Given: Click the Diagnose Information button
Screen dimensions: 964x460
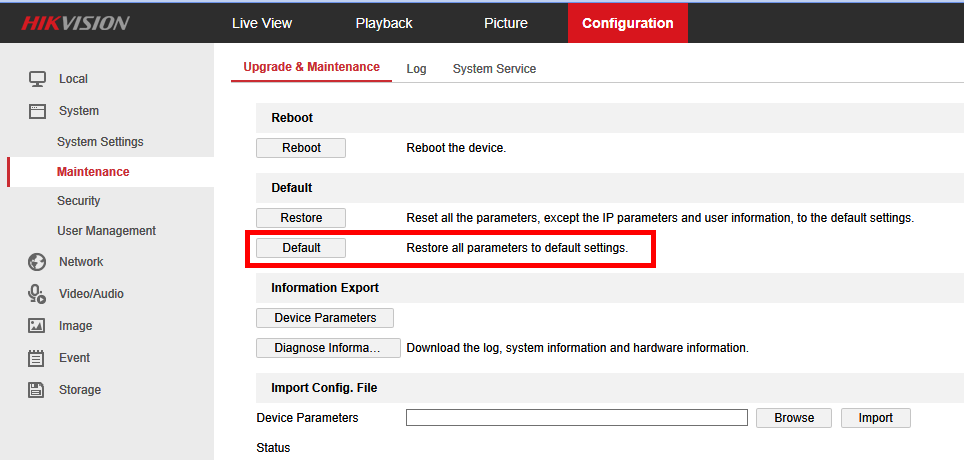Looking at the screenshot, I should tap(328, 348).
